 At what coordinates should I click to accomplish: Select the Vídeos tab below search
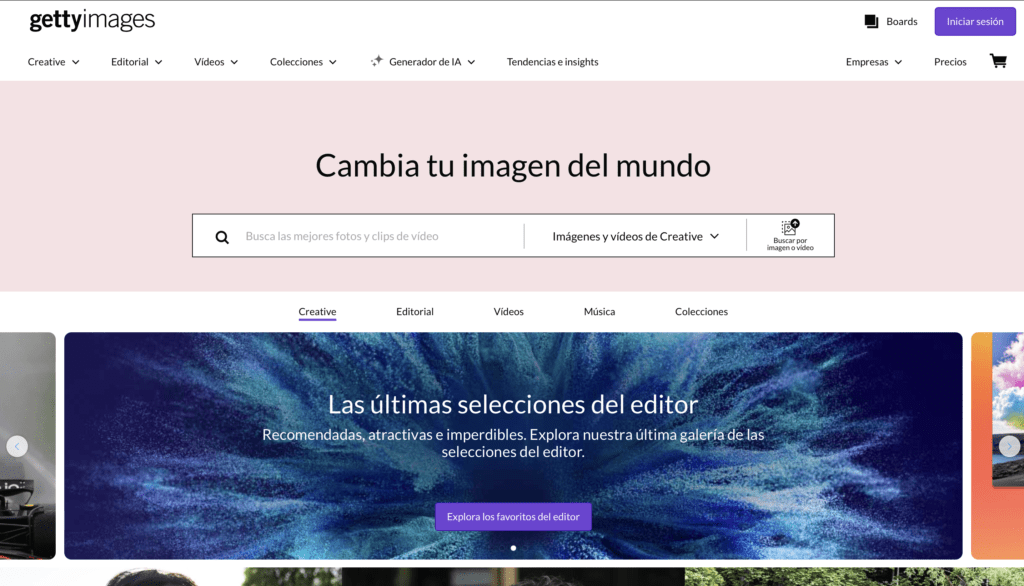point(508,312)
